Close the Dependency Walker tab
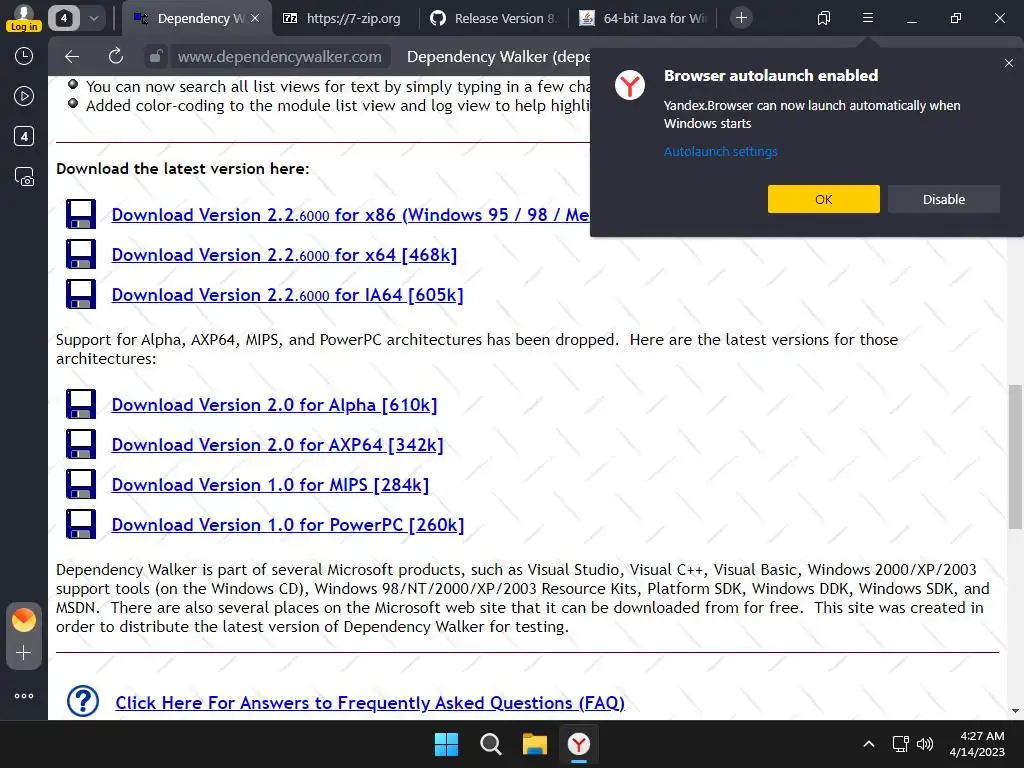 pyautogui.click(x=255, y=18)
